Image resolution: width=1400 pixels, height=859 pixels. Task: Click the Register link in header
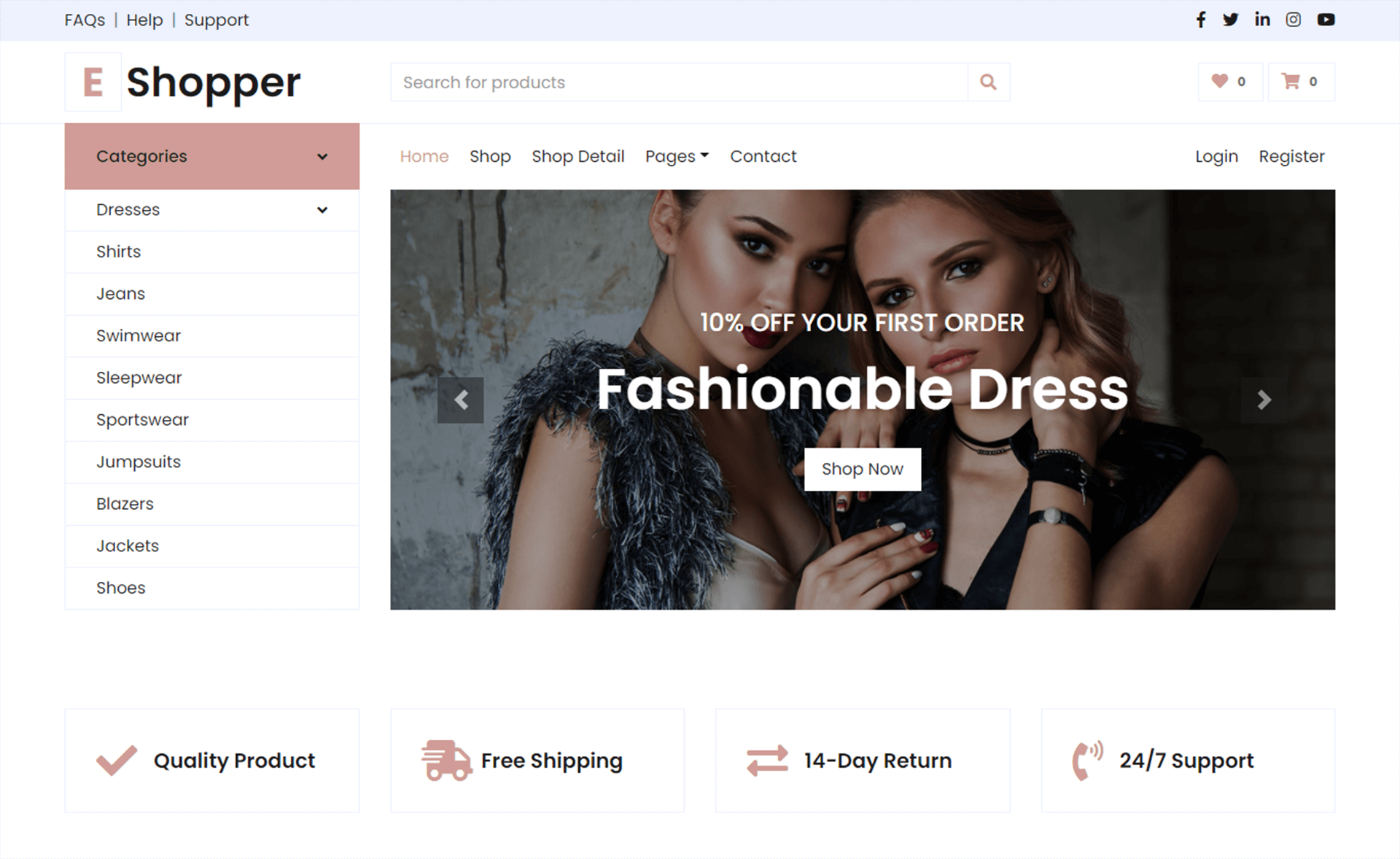point(1292,156)
